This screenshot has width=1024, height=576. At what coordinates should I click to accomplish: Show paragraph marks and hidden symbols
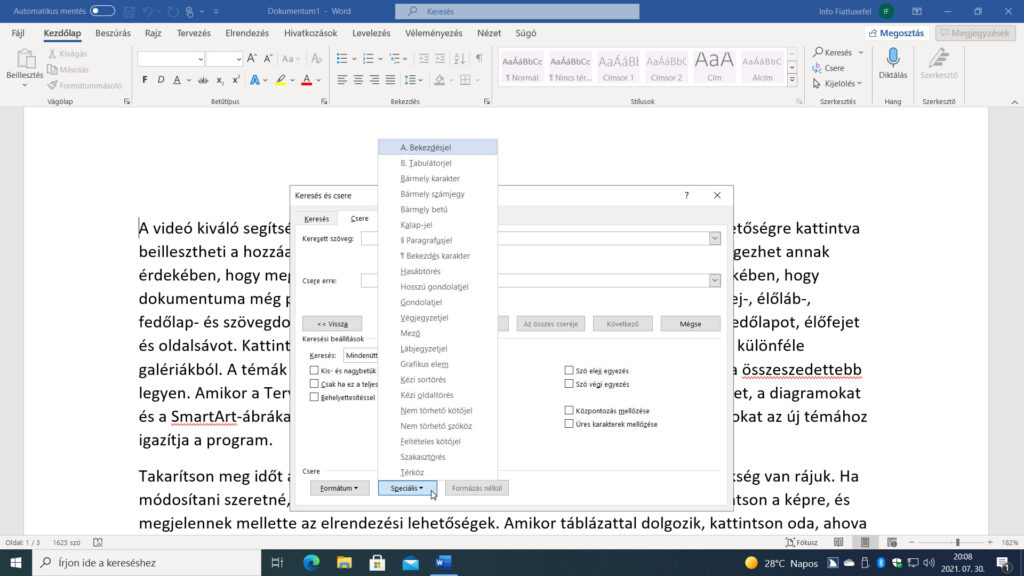pos(479,59)
